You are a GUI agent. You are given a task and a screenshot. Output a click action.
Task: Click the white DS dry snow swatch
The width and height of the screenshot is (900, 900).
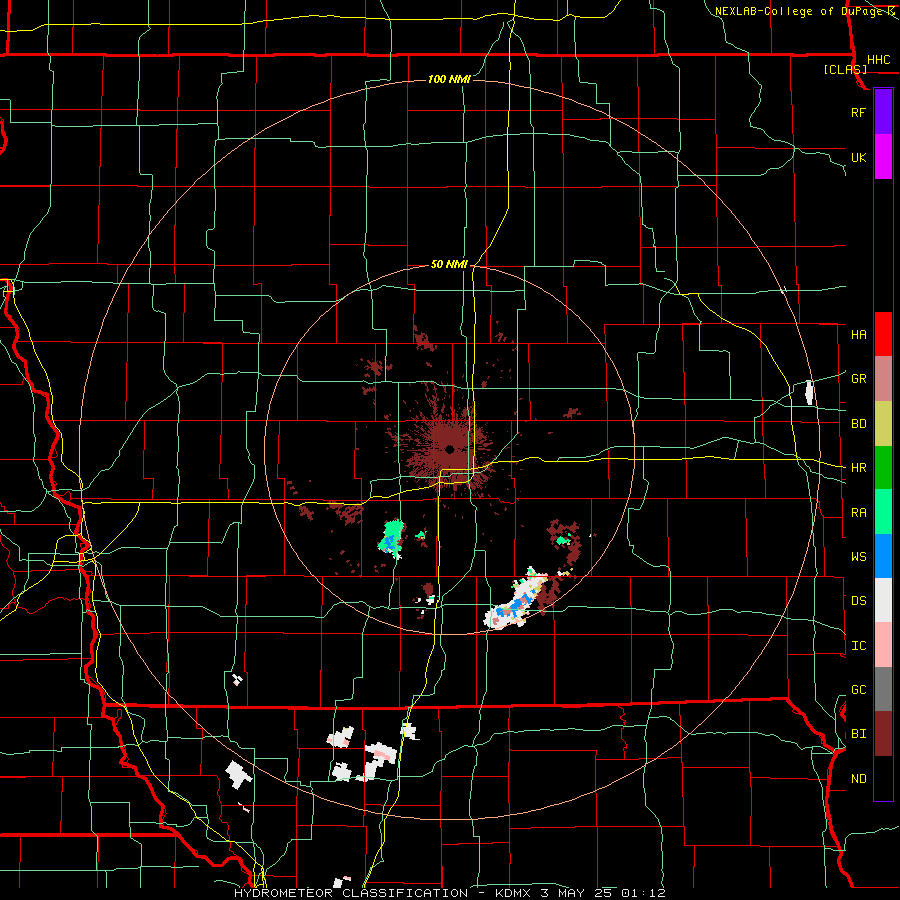[x=883, y=600]
